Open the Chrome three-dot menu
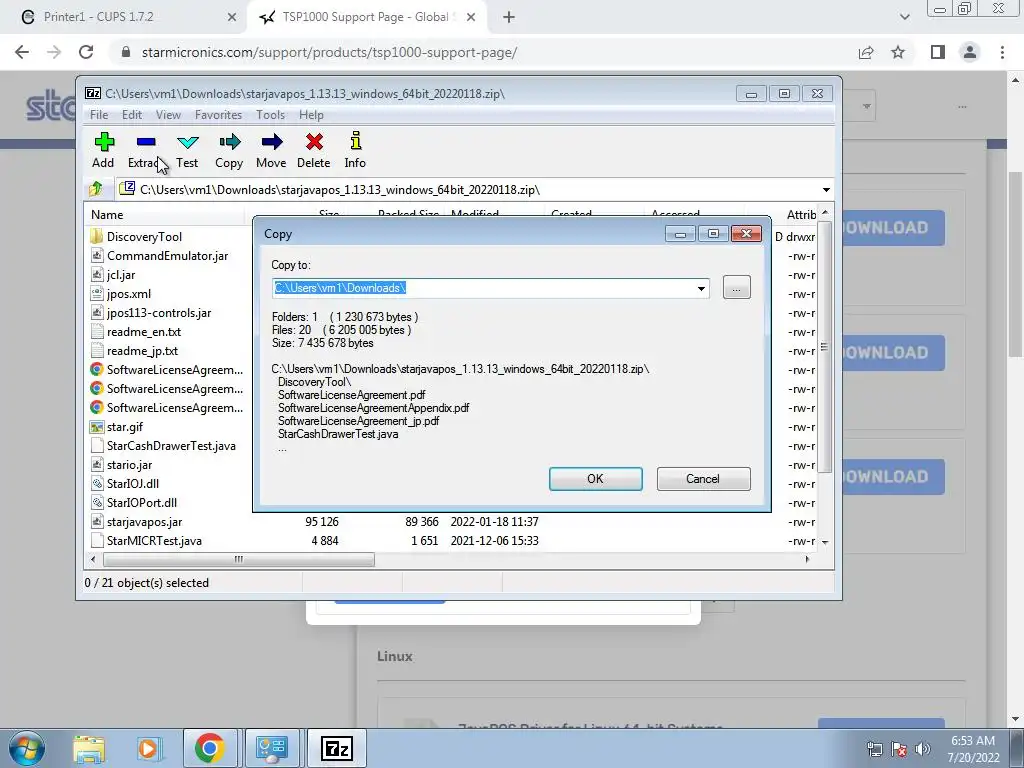The image size is (1024, 768). tap(1002, 52)
